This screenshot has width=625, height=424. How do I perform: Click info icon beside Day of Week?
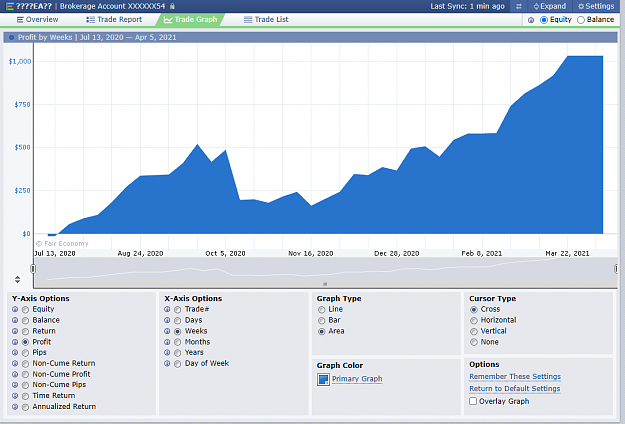167,363
